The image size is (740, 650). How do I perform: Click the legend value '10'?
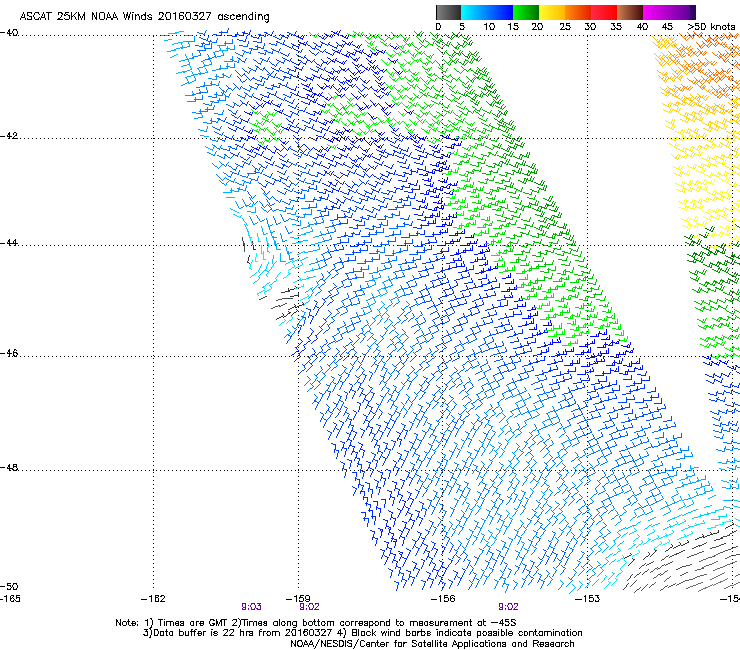pyautogui.click(x=489, y=26)
